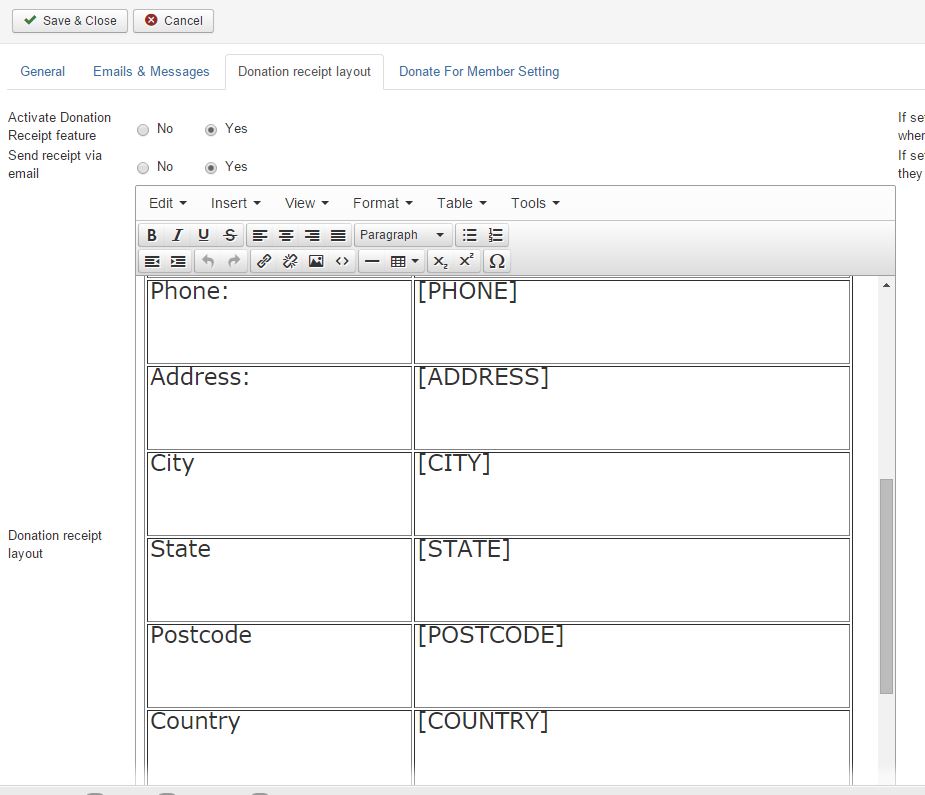Open the Format menu dropdown
The width and height of the screenshot is (925, 795).
click(382, 203)
